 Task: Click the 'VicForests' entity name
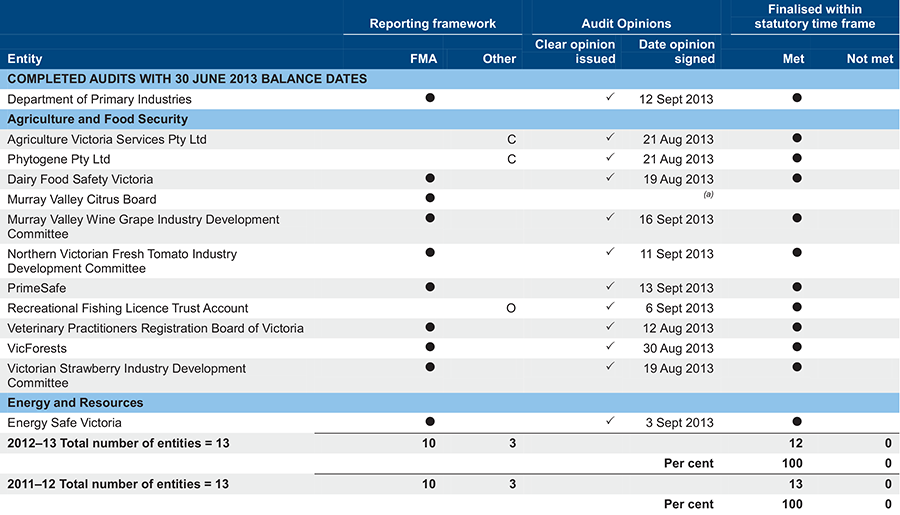point(37,349)
